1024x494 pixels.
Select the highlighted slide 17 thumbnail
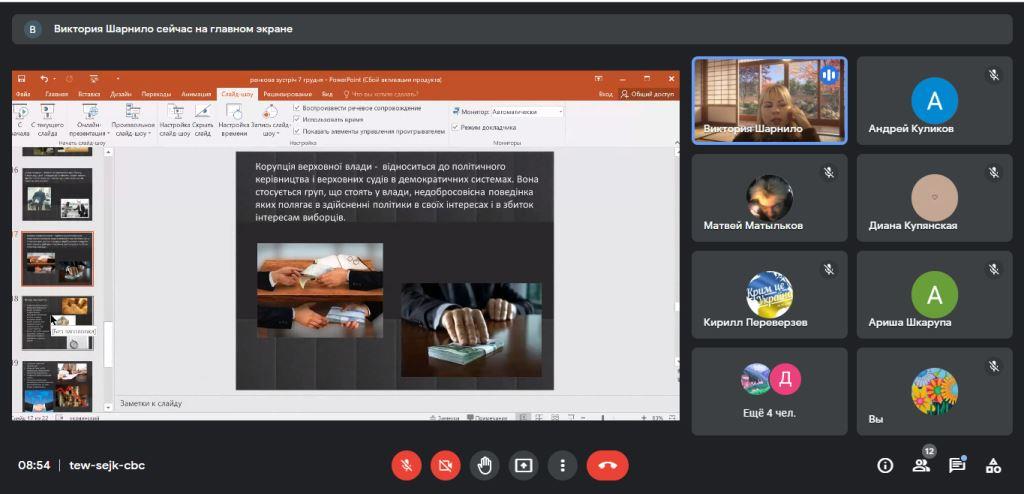coord(57,259)
